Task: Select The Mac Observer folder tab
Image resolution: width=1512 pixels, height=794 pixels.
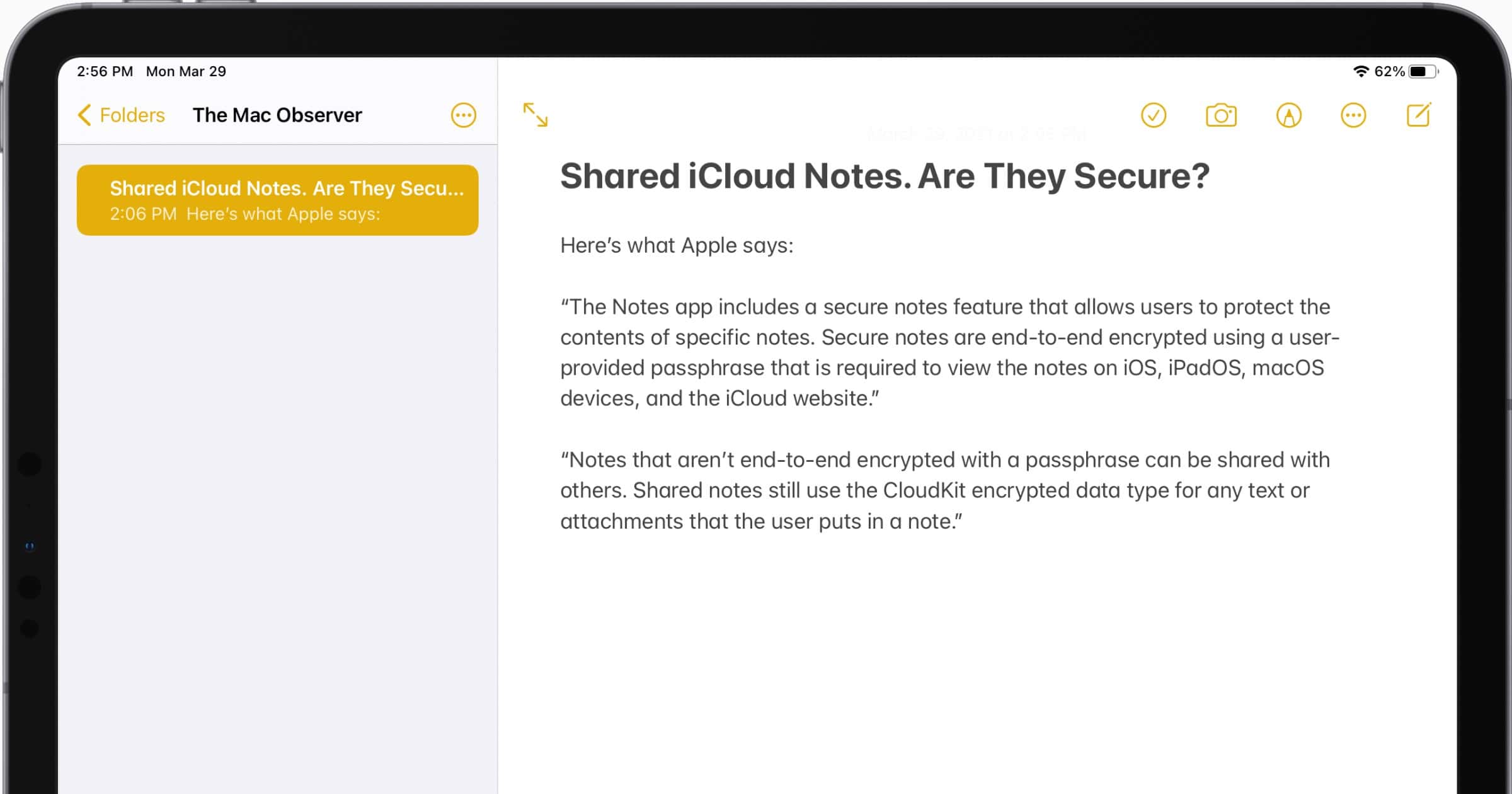Action: tap(278, 114)
